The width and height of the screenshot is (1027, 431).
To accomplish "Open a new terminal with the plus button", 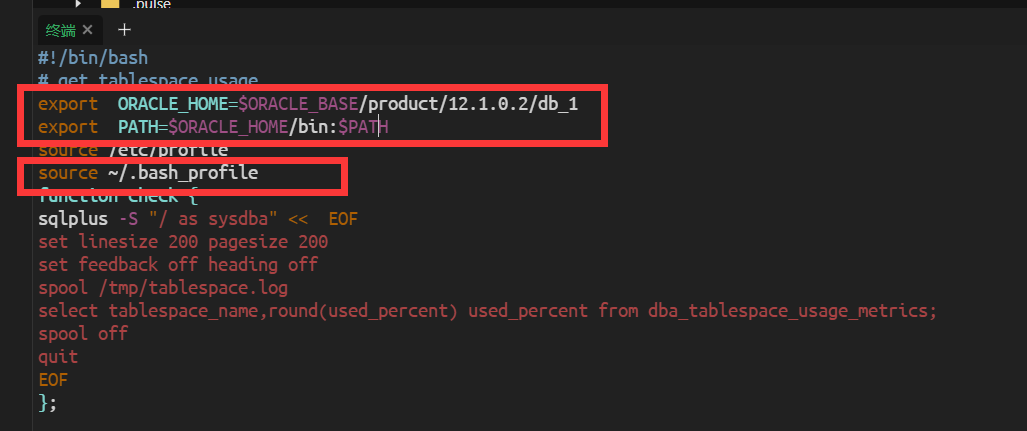I will point(124,29).
